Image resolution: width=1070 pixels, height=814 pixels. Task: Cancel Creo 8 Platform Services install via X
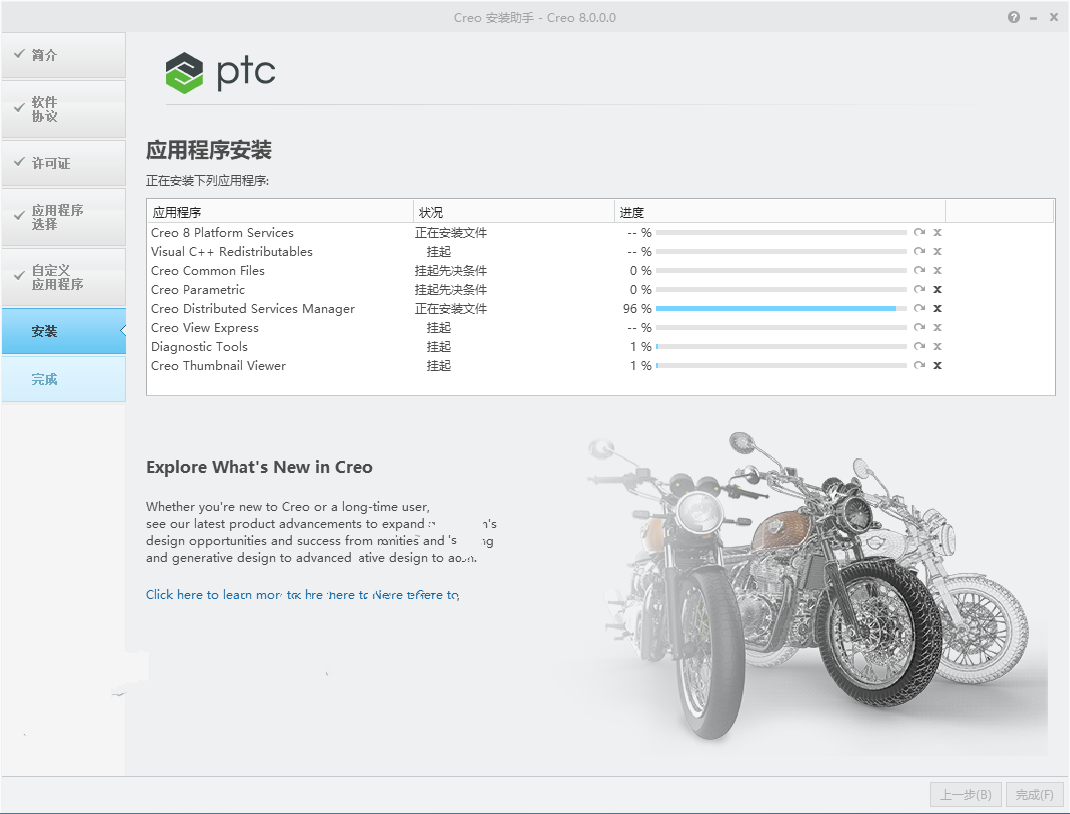938,233
